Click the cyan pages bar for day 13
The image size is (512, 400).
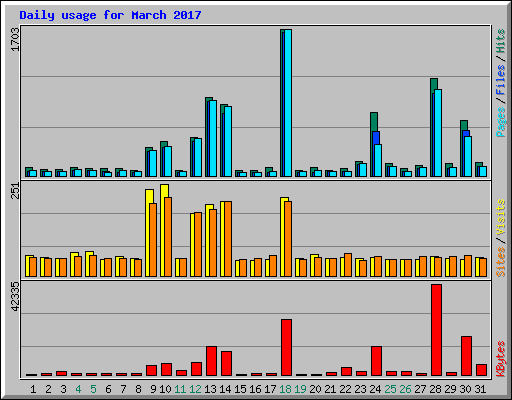[x=213, y=138]
